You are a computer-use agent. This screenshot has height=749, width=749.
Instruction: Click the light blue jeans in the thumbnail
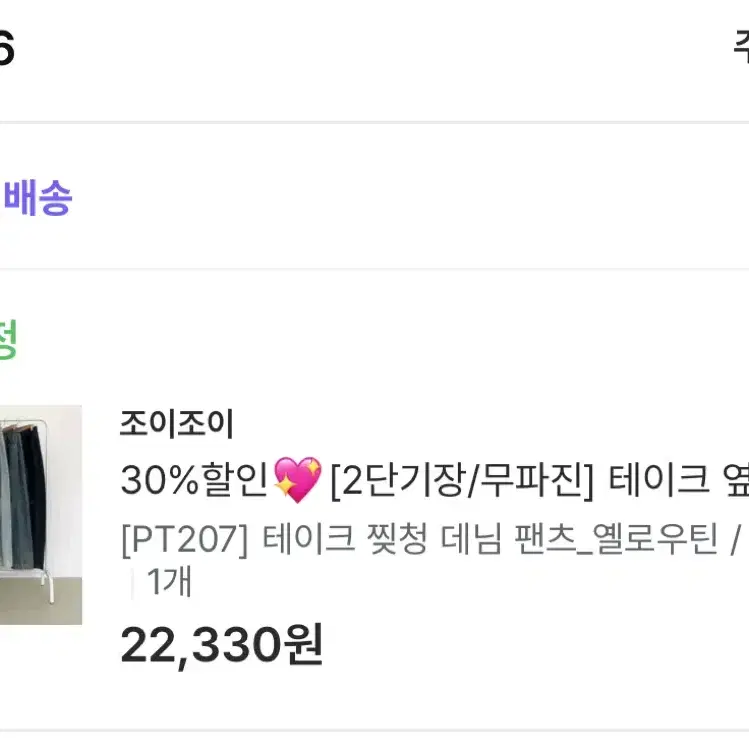pyautogui.click(x=5, y=499)
